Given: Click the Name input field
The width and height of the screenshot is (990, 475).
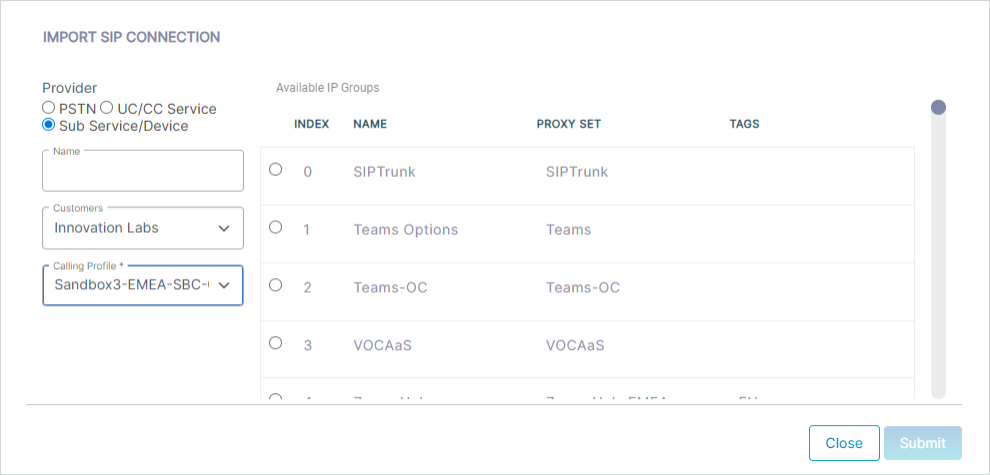Looking at the screenshot, I should click(x=143, y=171).
